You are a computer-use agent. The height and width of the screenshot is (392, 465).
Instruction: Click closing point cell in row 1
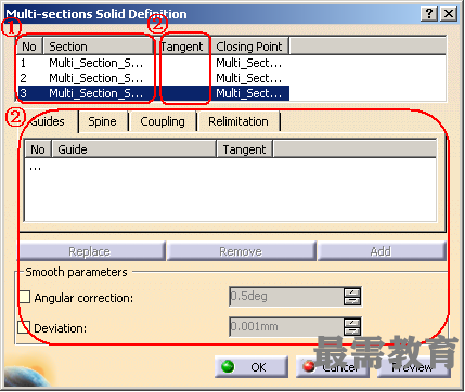pos(249,63)
